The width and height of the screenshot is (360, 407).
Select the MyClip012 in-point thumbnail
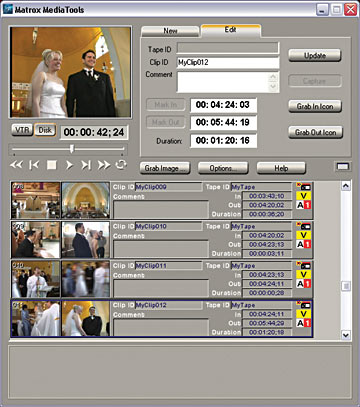(x=36, y=318)
